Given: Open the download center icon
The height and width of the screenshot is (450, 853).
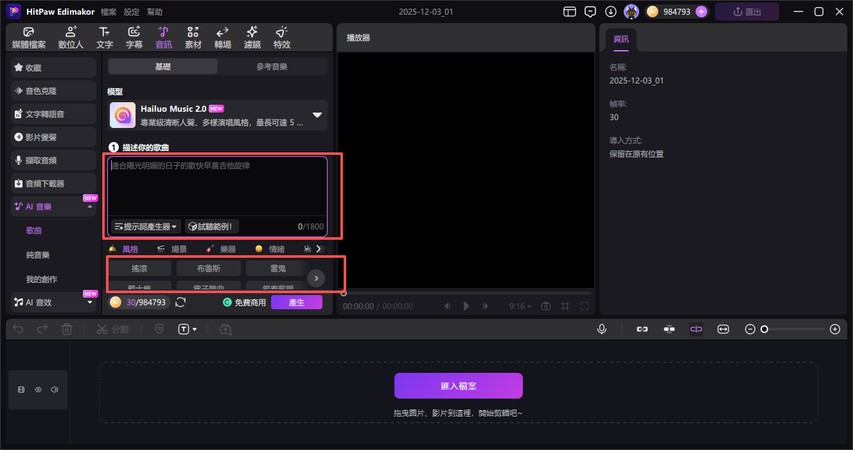Looking at the screenshot, I should click(x=611, y=11).
